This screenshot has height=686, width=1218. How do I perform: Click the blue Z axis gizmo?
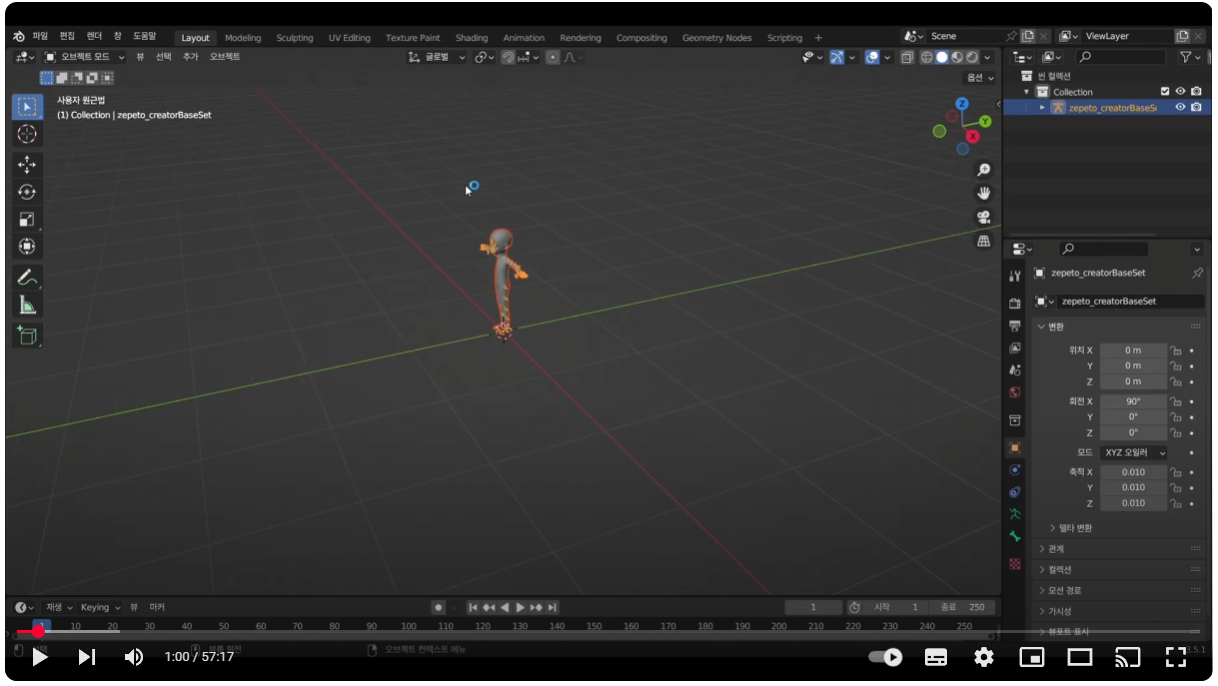pos(962,103)
